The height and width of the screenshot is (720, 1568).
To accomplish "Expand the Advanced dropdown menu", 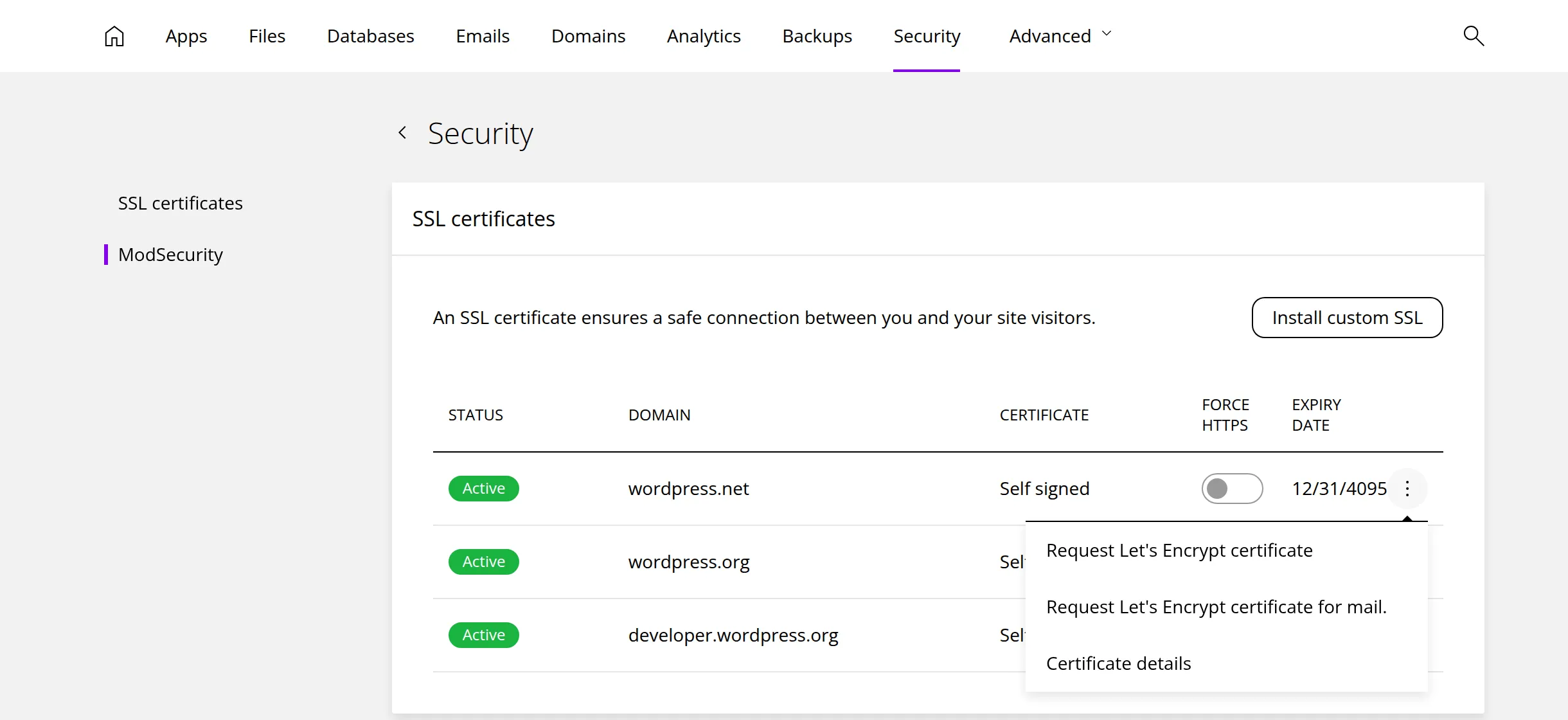I will [x=1060, y=36].
